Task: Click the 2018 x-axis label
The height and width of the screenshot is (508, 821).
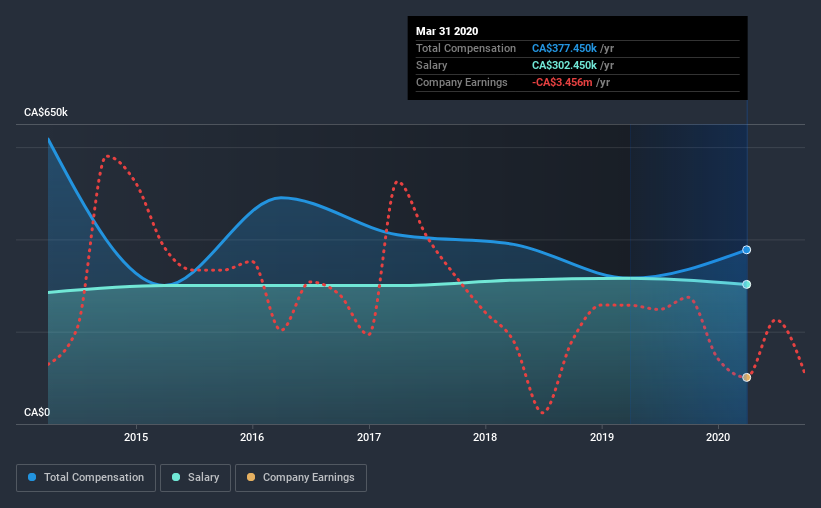Action: click(x=485, y=437)
